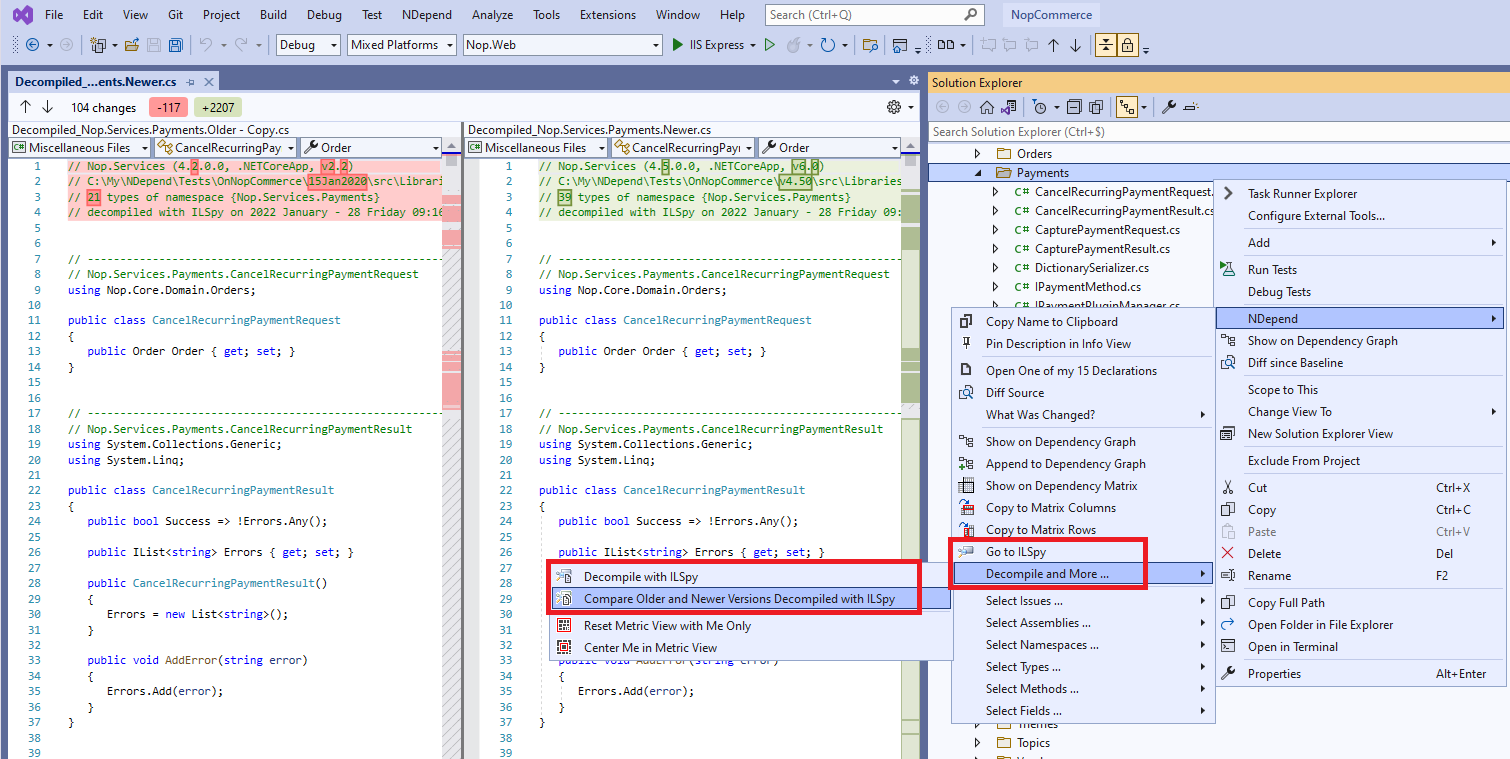Click the Save All toolbar icon
This screenshot has height=759, width=1510.
tap(175, 45)
